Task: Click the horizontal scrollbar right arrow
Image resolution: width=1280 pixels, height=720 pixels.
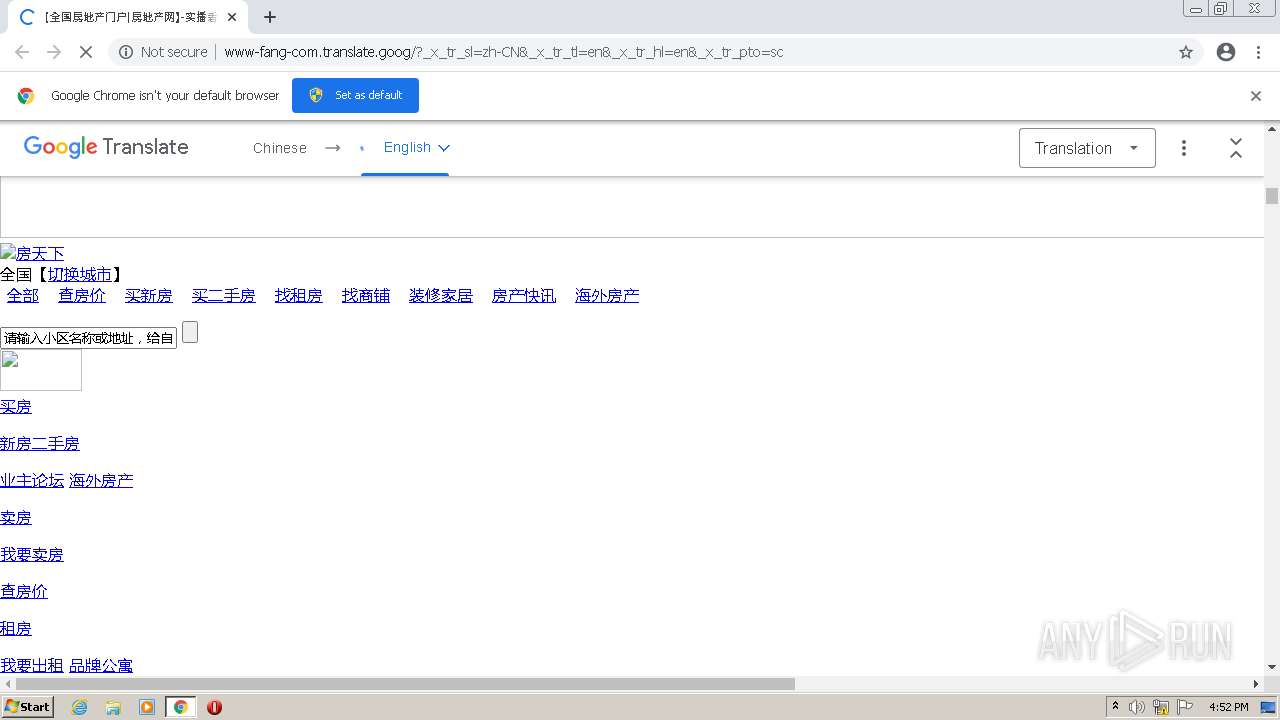Action: point(1257,684)
